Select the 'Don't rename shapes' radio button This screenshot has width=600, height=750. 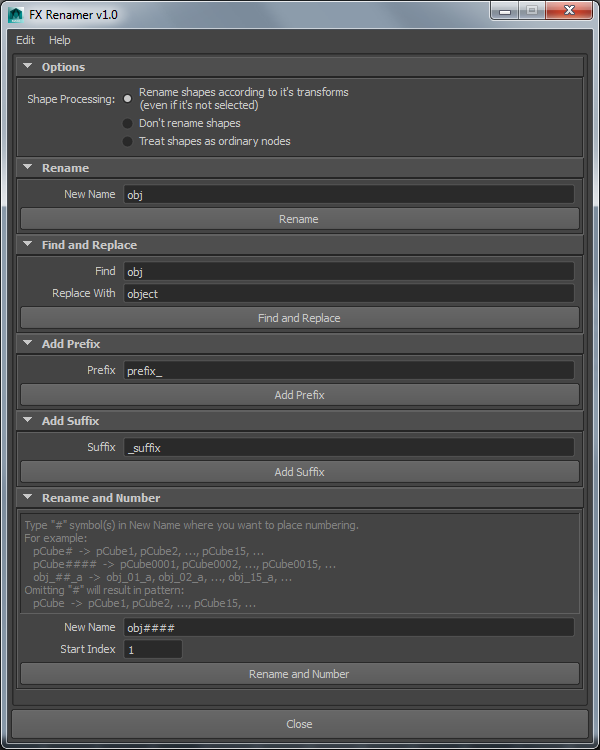pos(128,123)
